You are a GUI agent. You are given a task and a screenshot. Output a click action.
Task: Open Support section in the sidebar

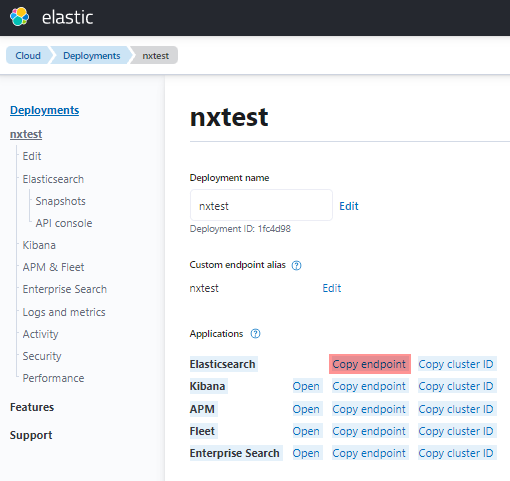pyautogui.click(x=31, y=435)
